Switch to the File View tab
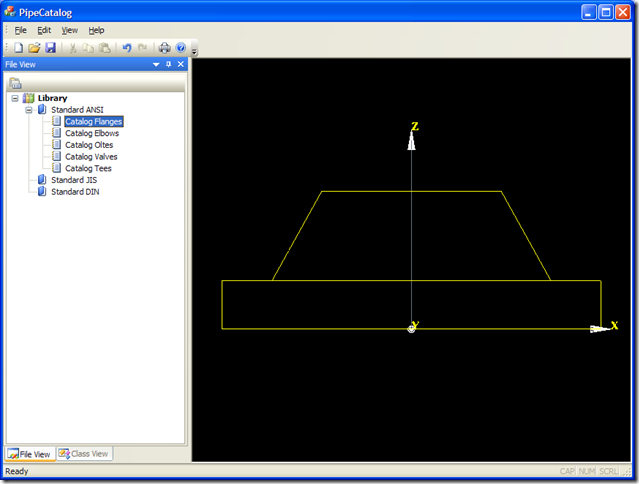Screen dimensions: 639x484 (30, 454)
